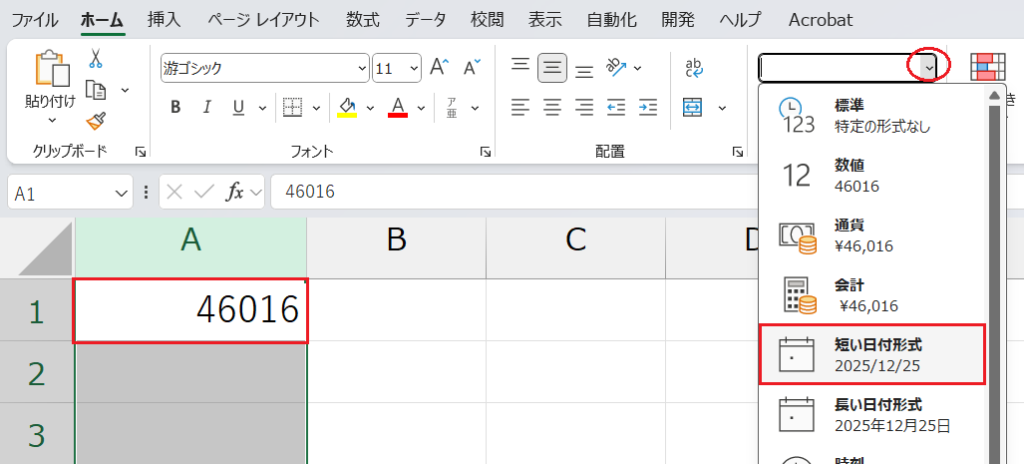This screenshot has height=464, width=1024.
Task: Open the font size 11 dropdown
Action: 415,68
